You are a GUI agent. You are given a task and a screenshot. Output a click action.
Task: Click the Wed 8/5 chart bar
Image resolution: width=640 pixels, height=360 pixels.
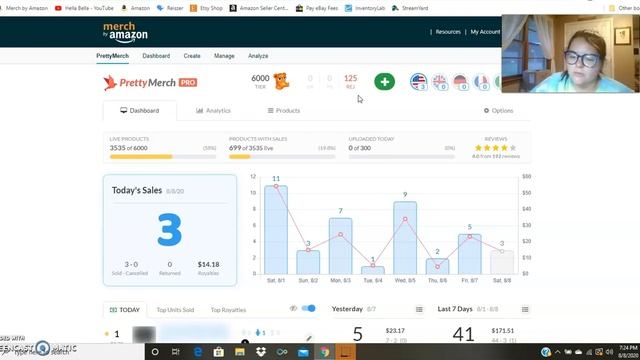(x=405, y=238)
